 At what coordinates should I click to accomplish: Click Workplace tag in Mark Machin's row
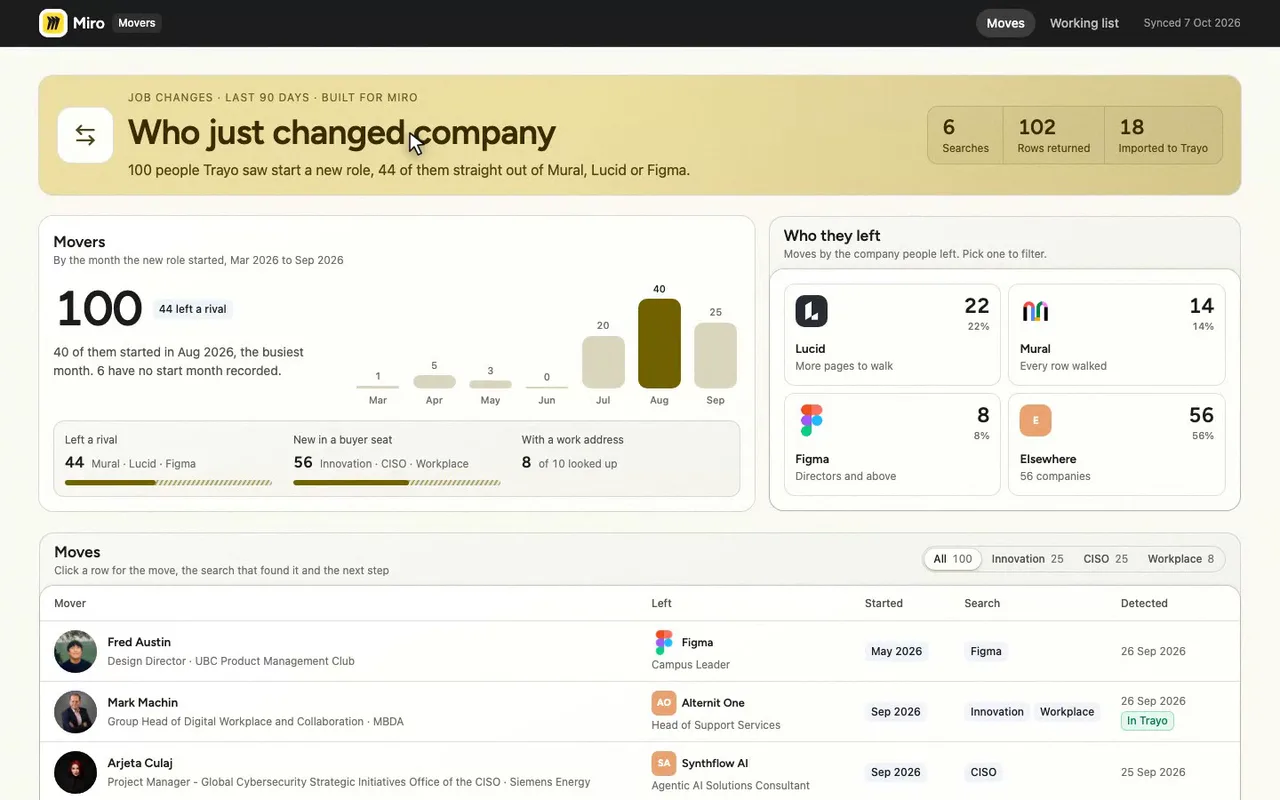[x=1067, y=712]
